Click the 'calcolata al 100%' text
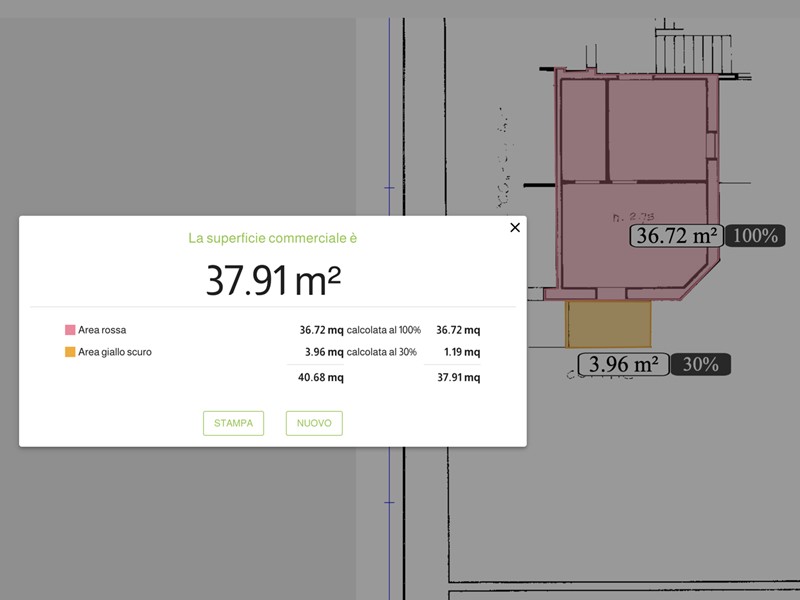Image resolution: width=800 pixels, height=600 pixels. point(383,330)
